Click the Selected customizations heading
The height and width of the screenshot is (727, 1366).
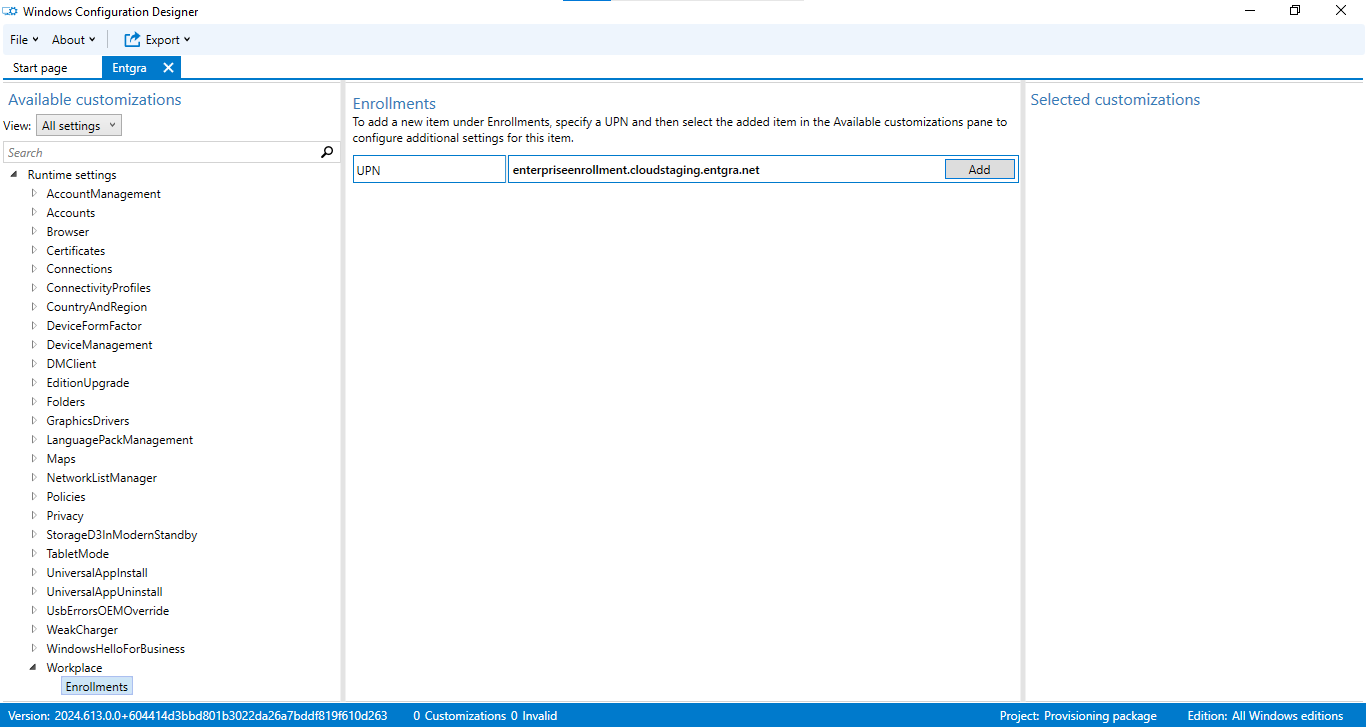[x=1115, y=100]
